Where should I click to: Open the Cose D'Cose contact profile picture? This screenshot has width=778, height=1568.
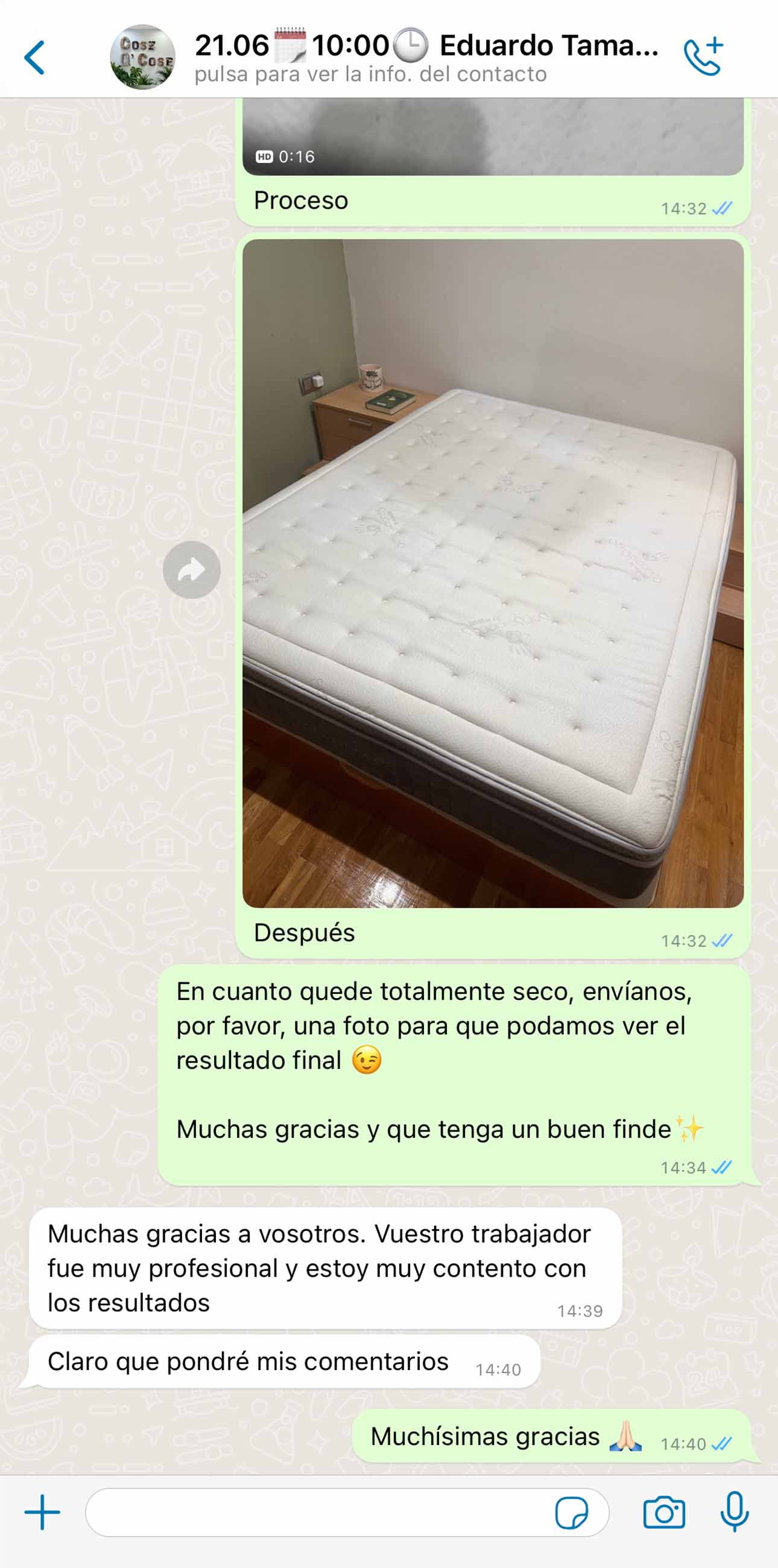tap(142, 57)
